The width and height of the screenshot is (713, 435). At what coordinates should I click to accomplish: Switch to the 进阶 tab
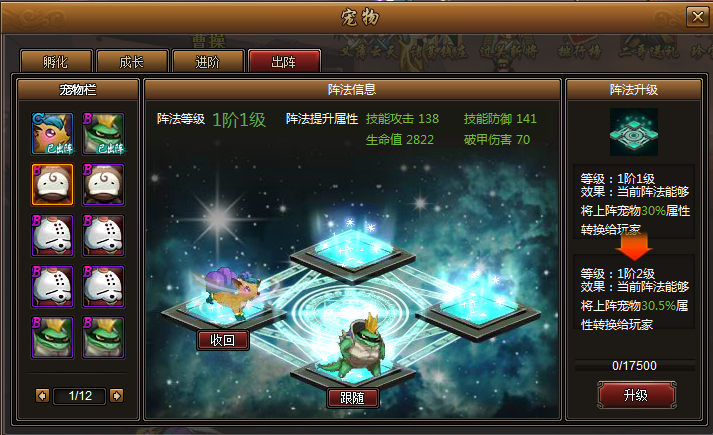(208, 61)
